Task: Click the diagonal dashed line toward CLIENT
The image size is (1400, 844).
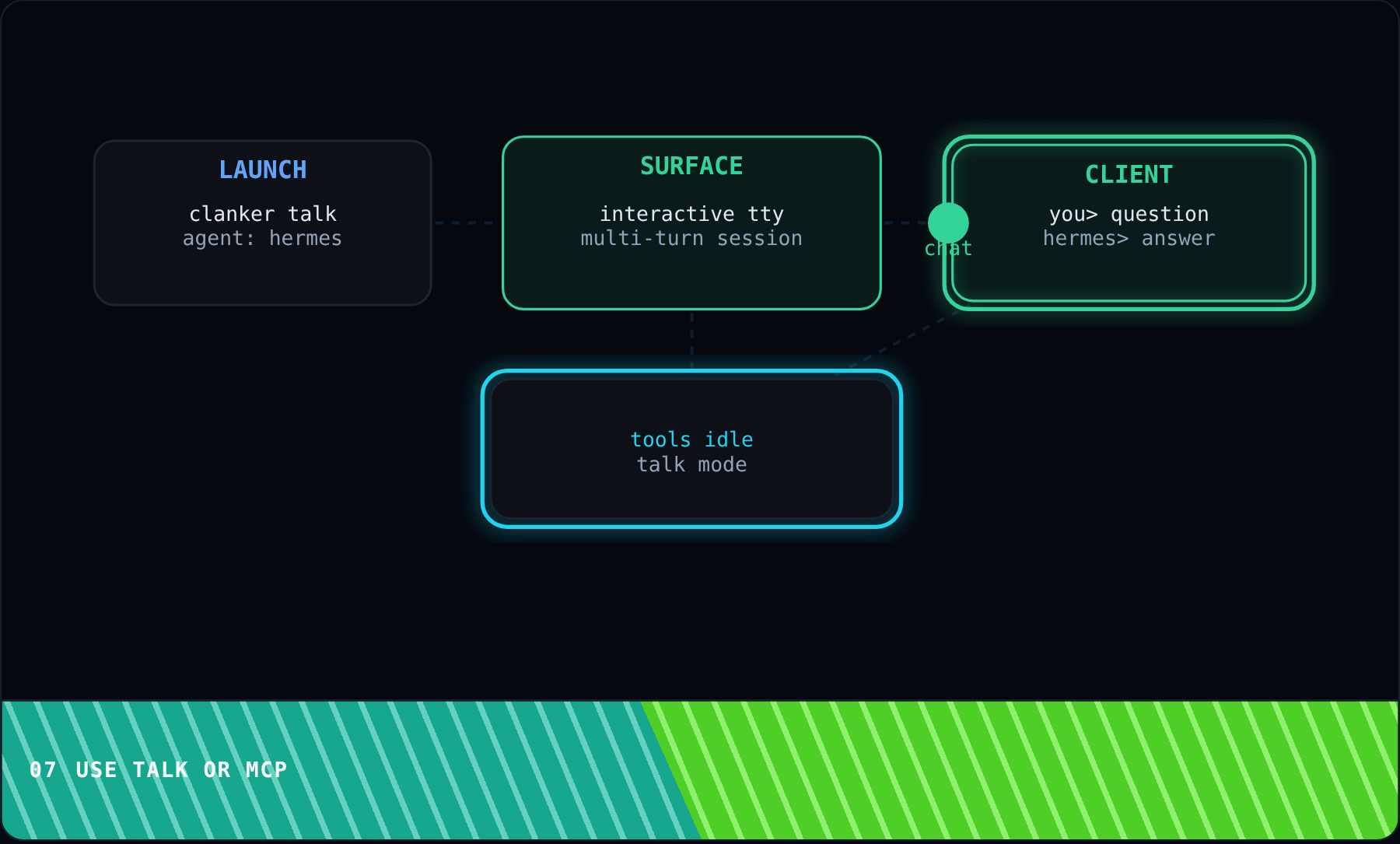Action: click(899, 342)
